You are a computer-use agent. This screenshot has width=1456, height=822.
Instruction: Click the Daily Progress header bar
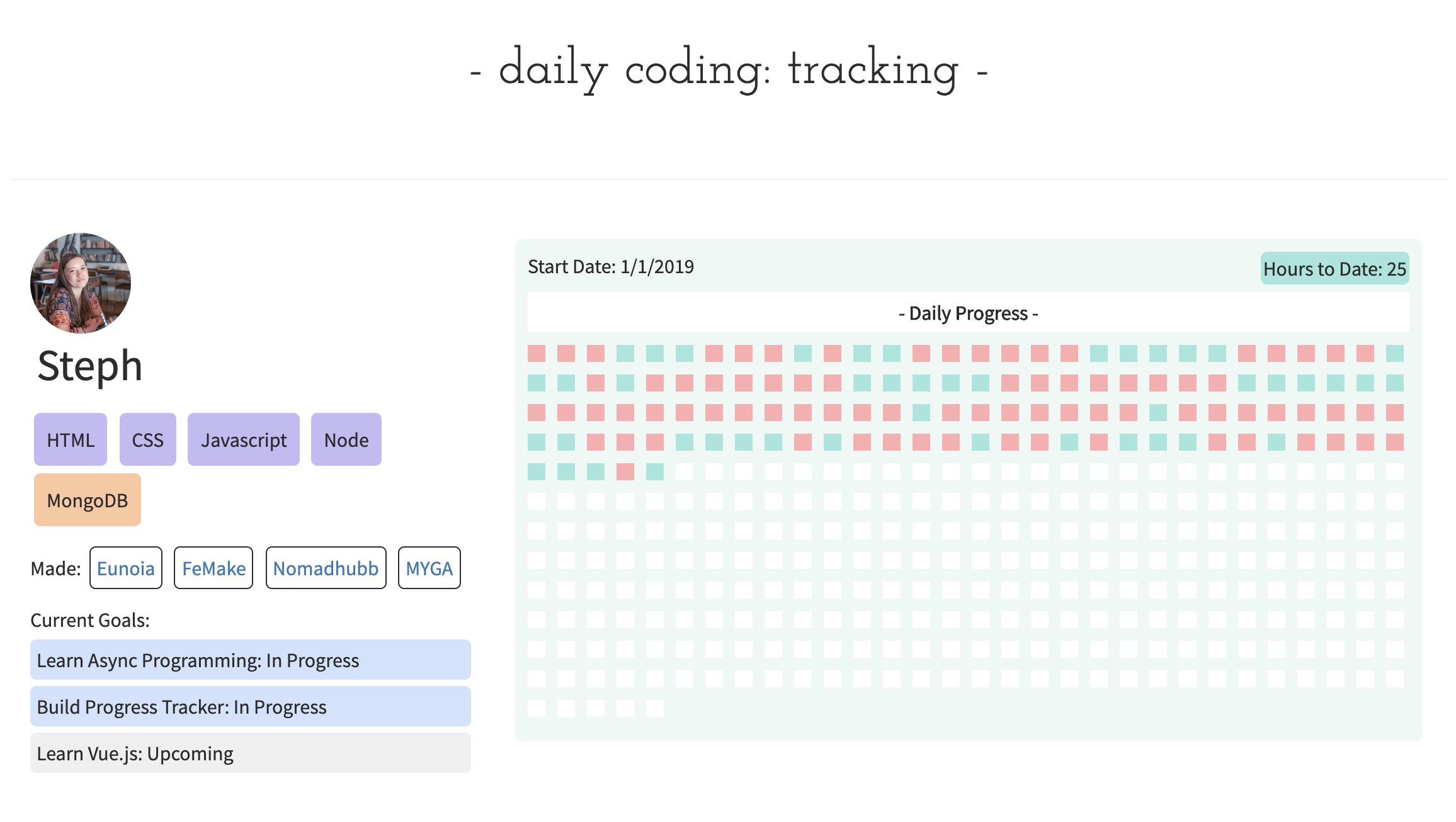click(968, 313)
